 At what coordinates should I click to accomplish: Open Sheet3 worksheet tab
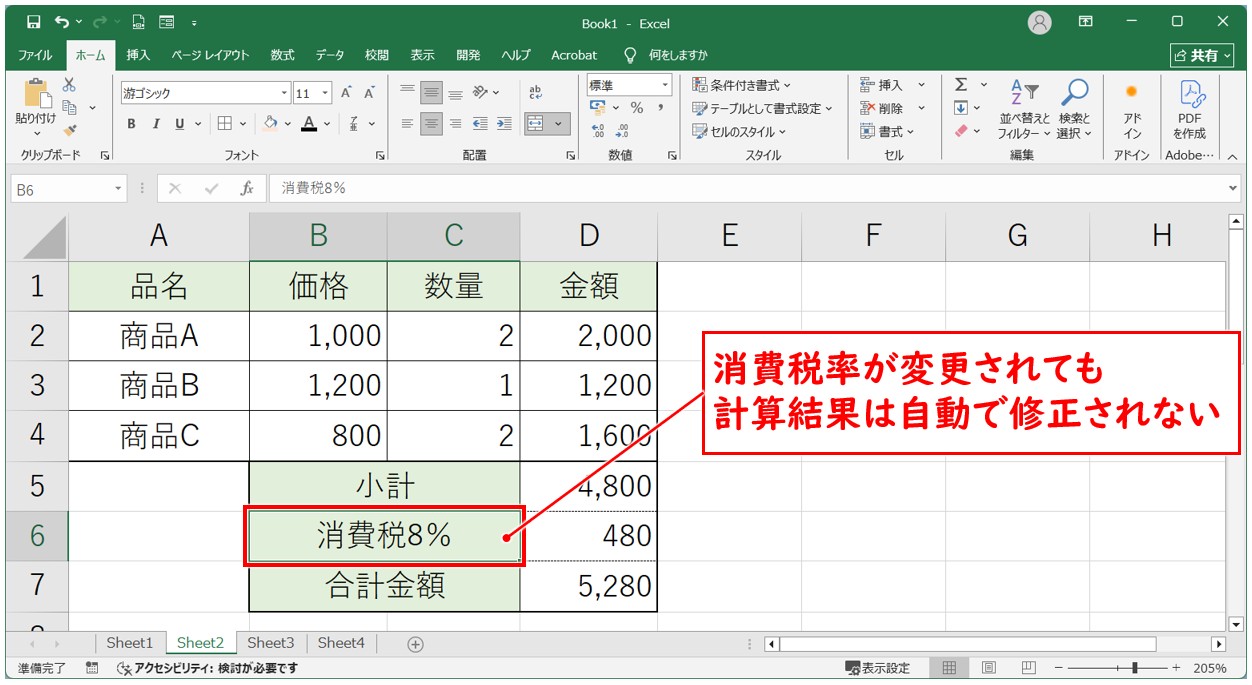point(271,643)
